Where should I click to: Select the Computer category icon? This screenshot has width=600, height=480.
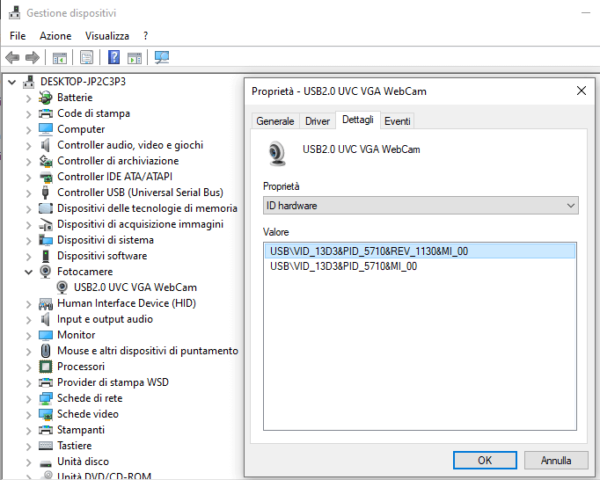(x=46, y=129)
